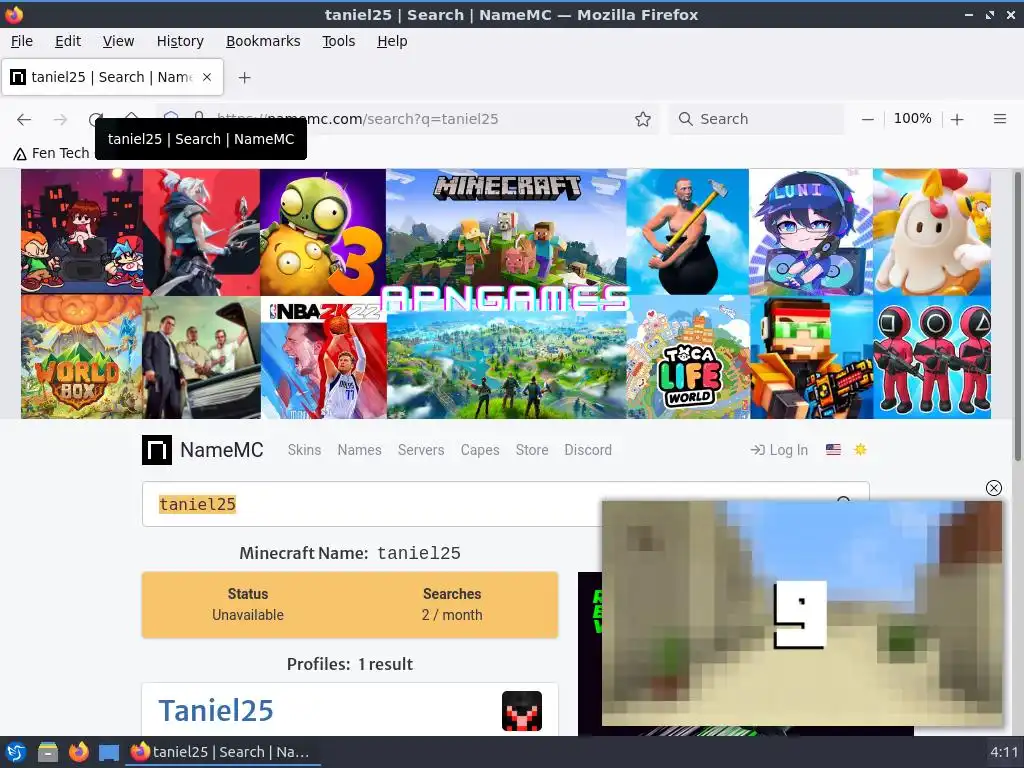Image resolution: width=1024 pixels, height=768 pixels.
Task: Open the Help menu
Action: click(x=392, y=41)
